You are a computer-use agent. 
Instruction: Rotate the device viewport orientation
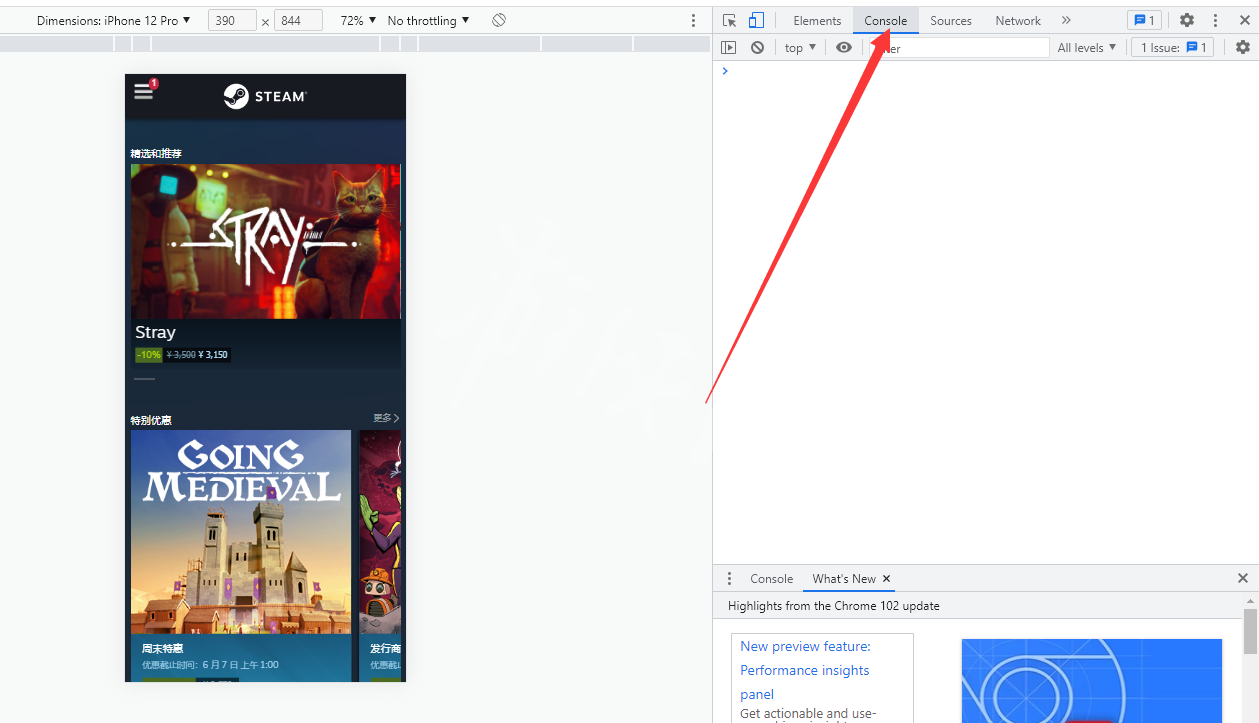pos(499,20)
